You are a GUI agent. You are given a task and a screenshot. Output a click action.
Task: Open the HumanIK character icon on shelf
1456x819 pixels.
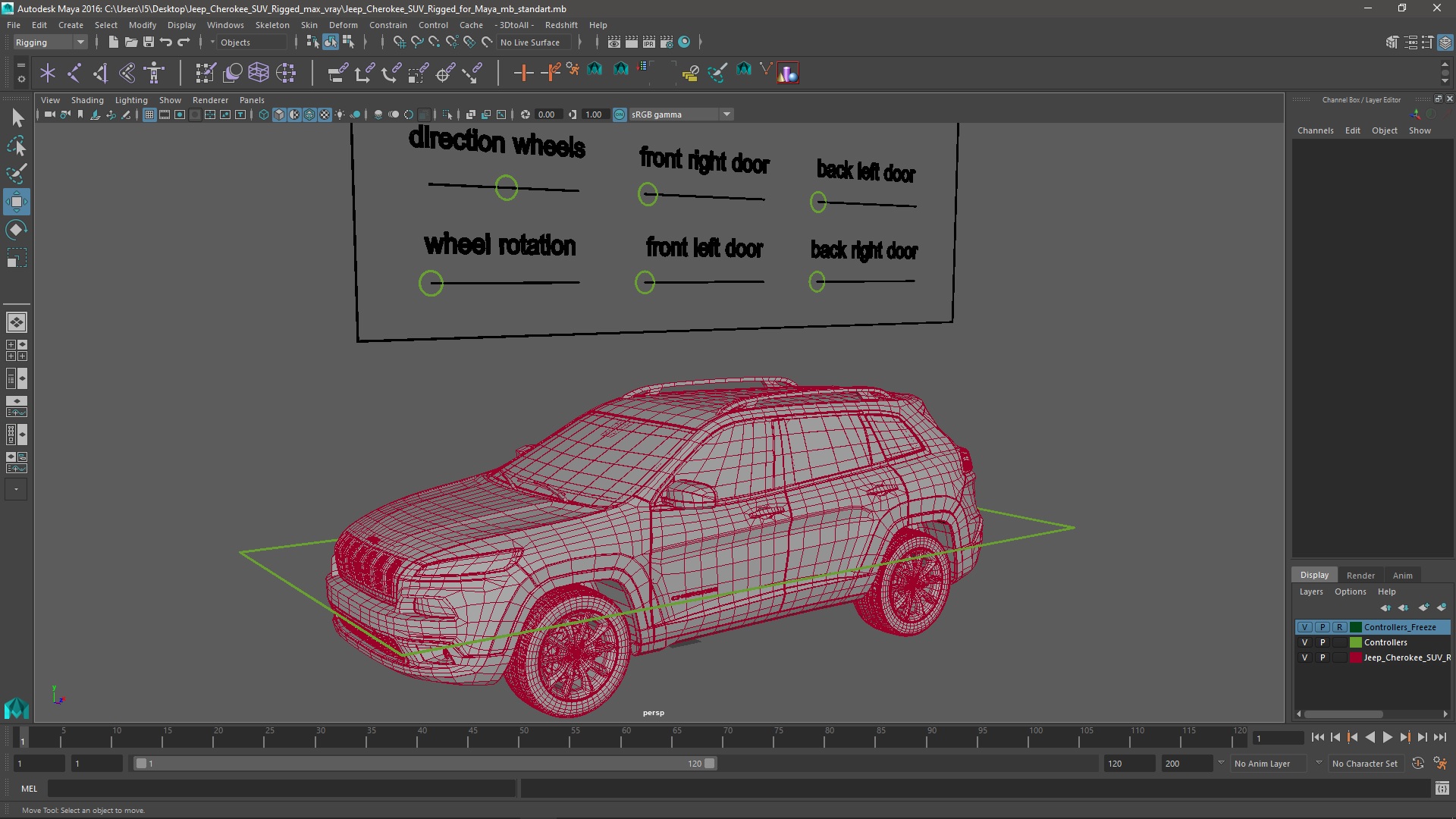tap(155, 73)
